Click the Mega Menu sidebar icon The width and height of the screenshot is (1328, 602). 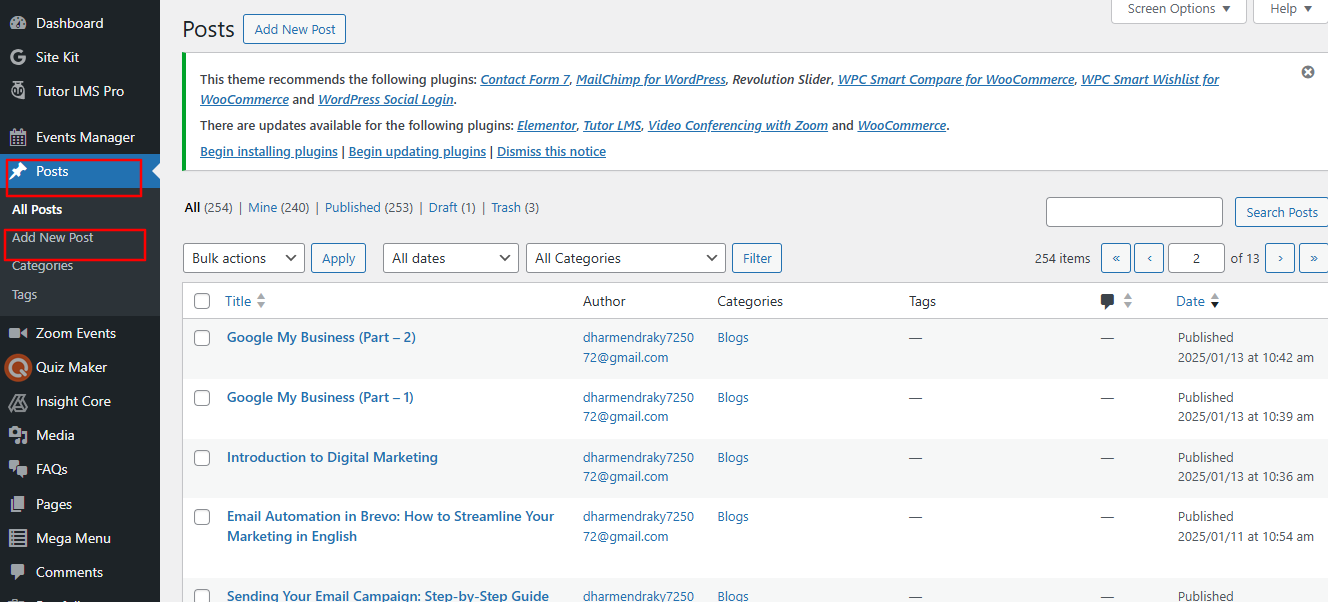pyautogui.click(x=18, y=538)
